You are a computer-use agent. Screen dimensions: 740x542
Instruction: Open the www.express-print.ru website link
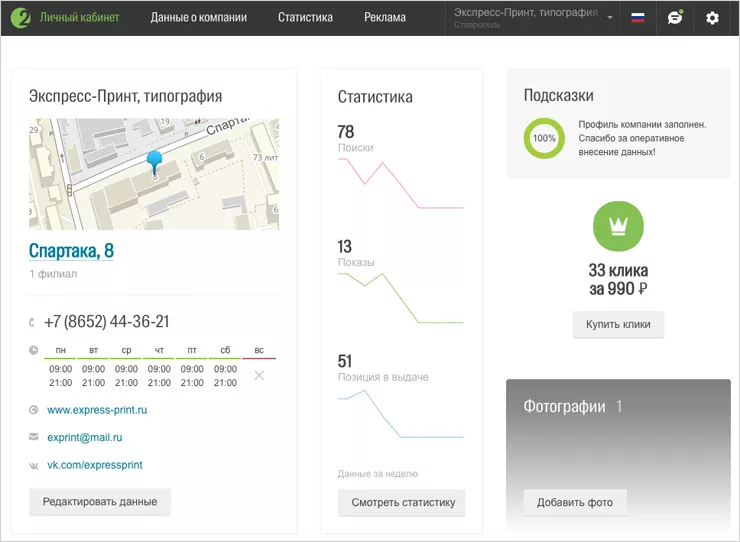coord(97,410)
